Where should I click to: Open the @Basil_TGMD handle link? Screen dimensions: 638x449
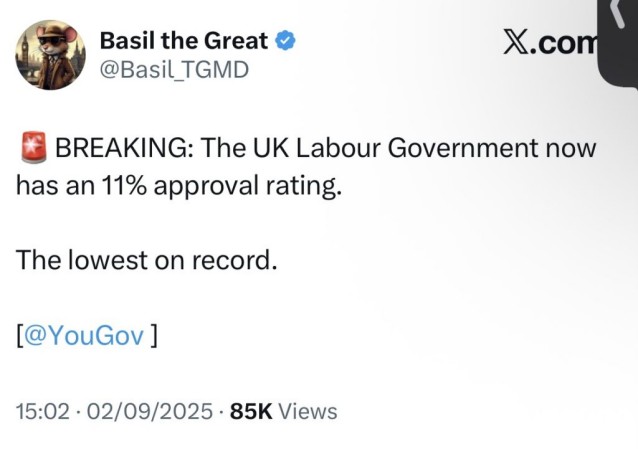[x=174, y=70]
